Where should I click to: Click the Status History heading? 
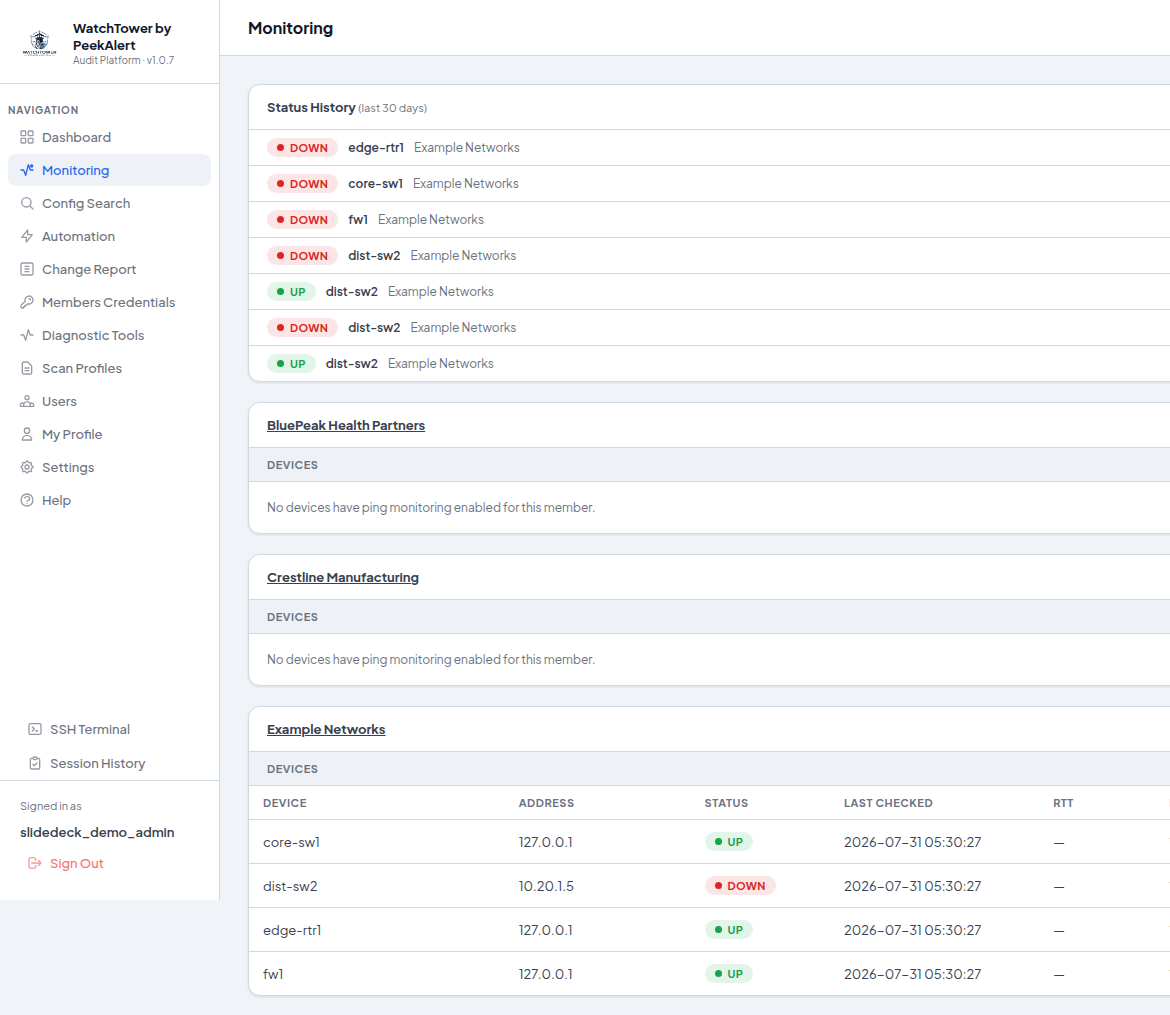[311, 107]
